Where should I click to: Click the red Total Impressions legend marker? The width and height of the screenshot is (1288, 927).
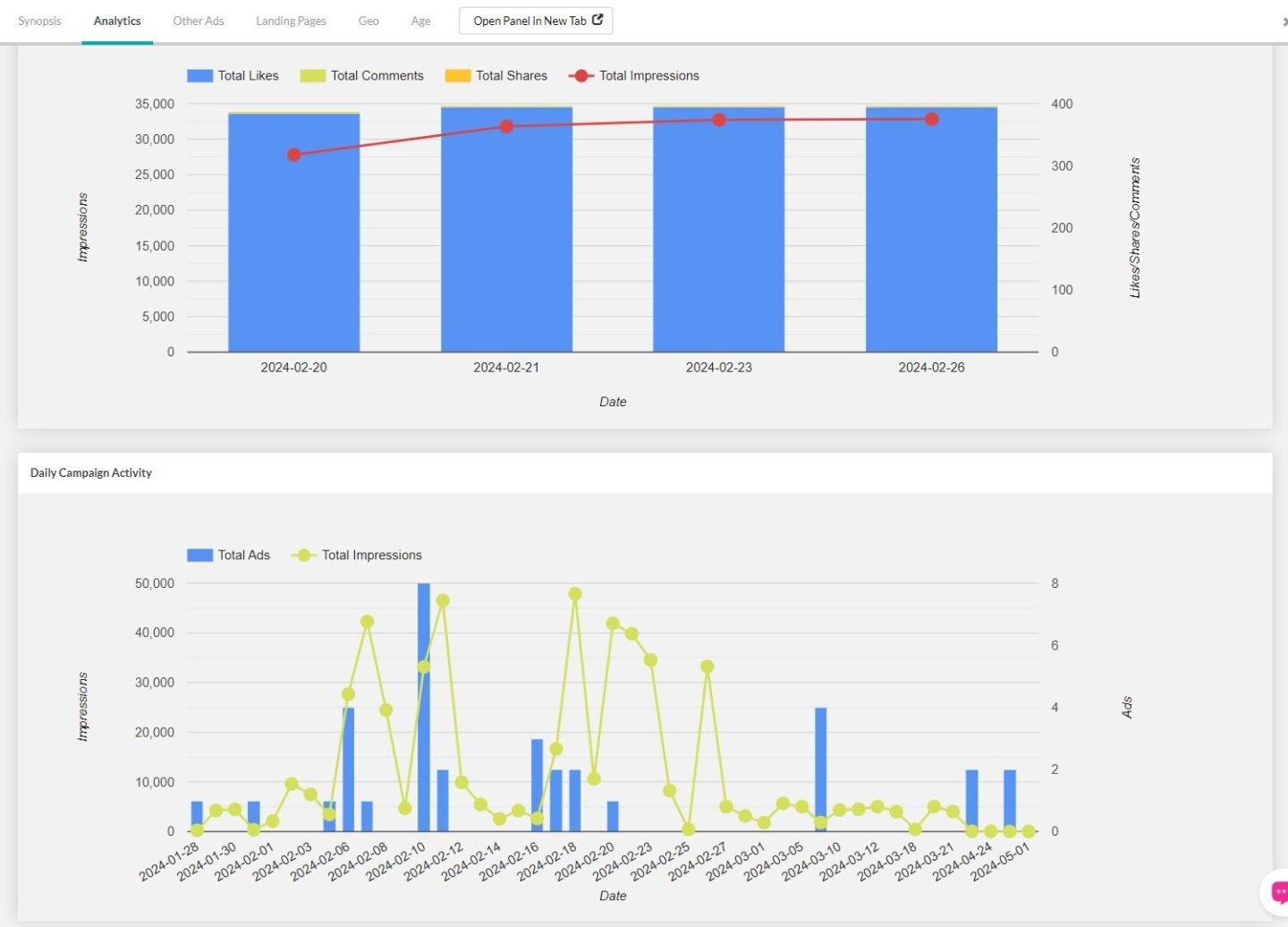(x=580, y=76)
